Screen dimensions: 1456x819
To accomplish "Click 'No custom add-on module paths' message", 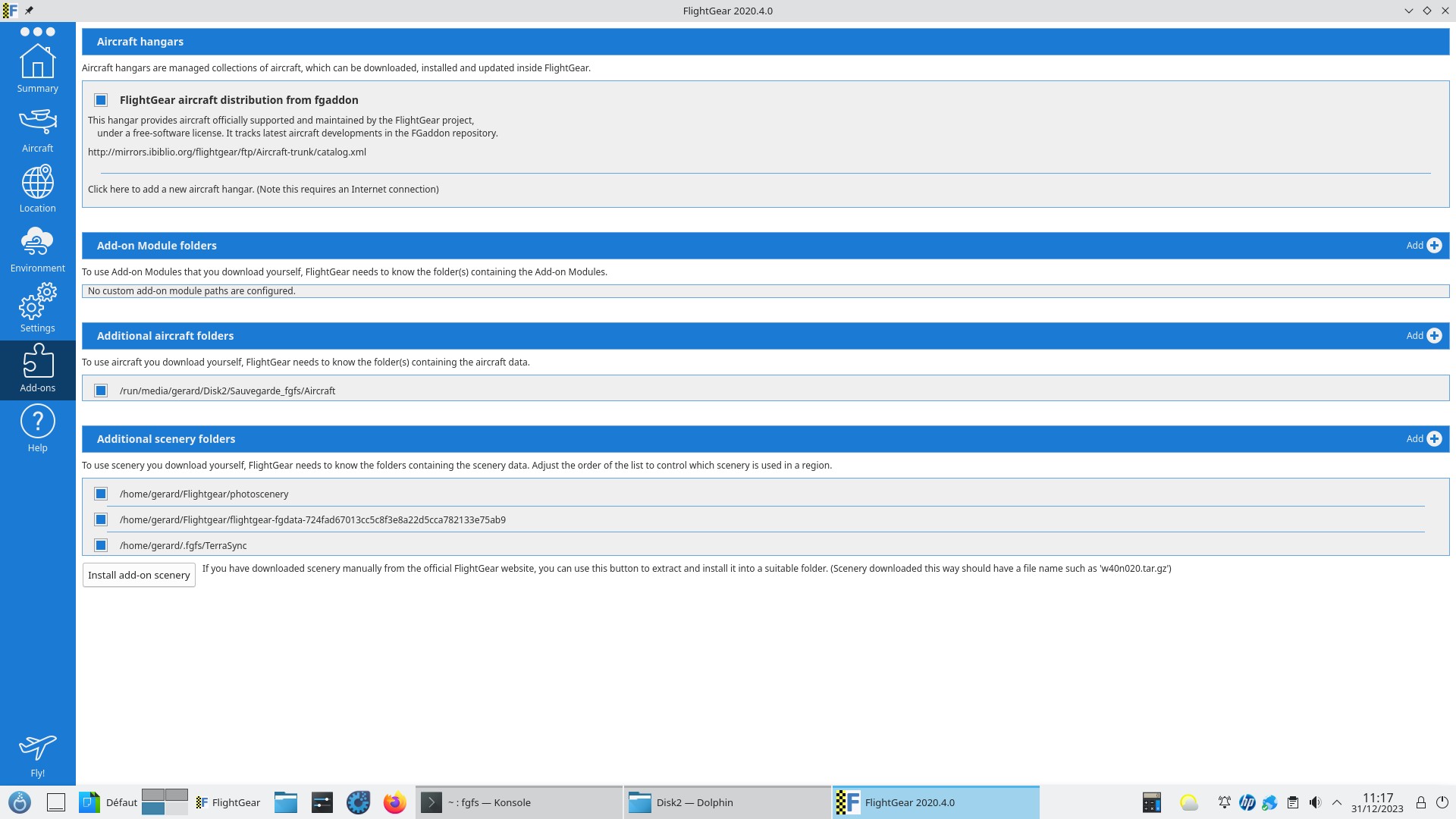I will pyautogui.click(x=192, y=291).
